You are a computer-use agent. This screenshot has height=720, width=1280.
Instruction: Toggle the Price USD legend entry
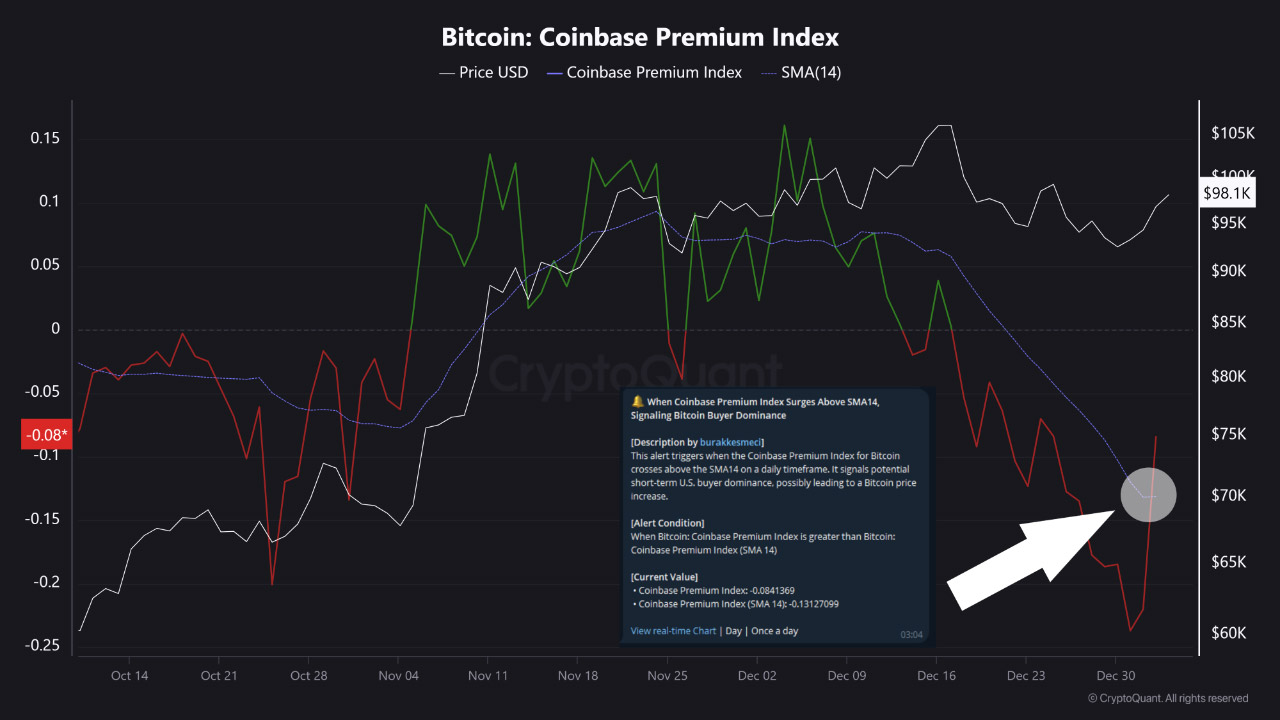click(484, 72)
